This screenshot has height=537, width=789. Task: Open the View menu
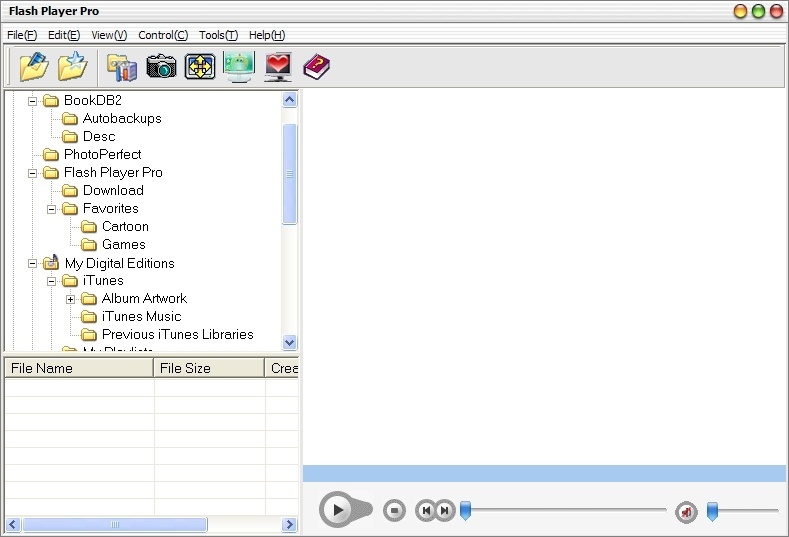point(109,35)
